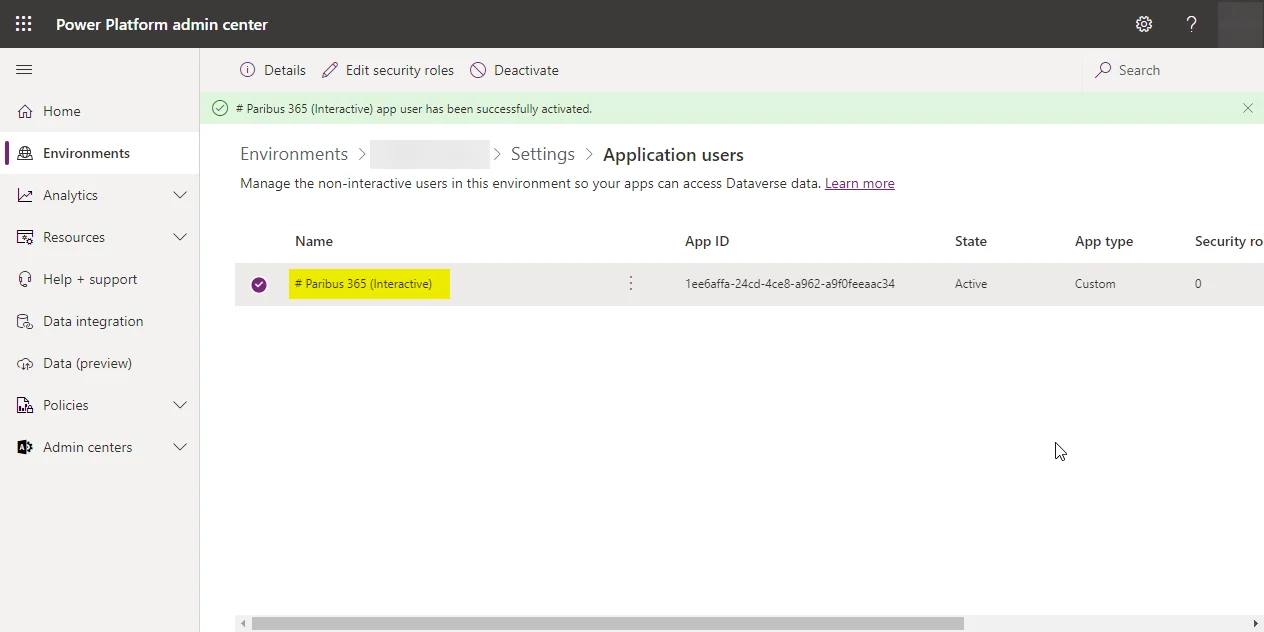
Task: Expand the Admin centers chevron
Action: coord(180,447)
